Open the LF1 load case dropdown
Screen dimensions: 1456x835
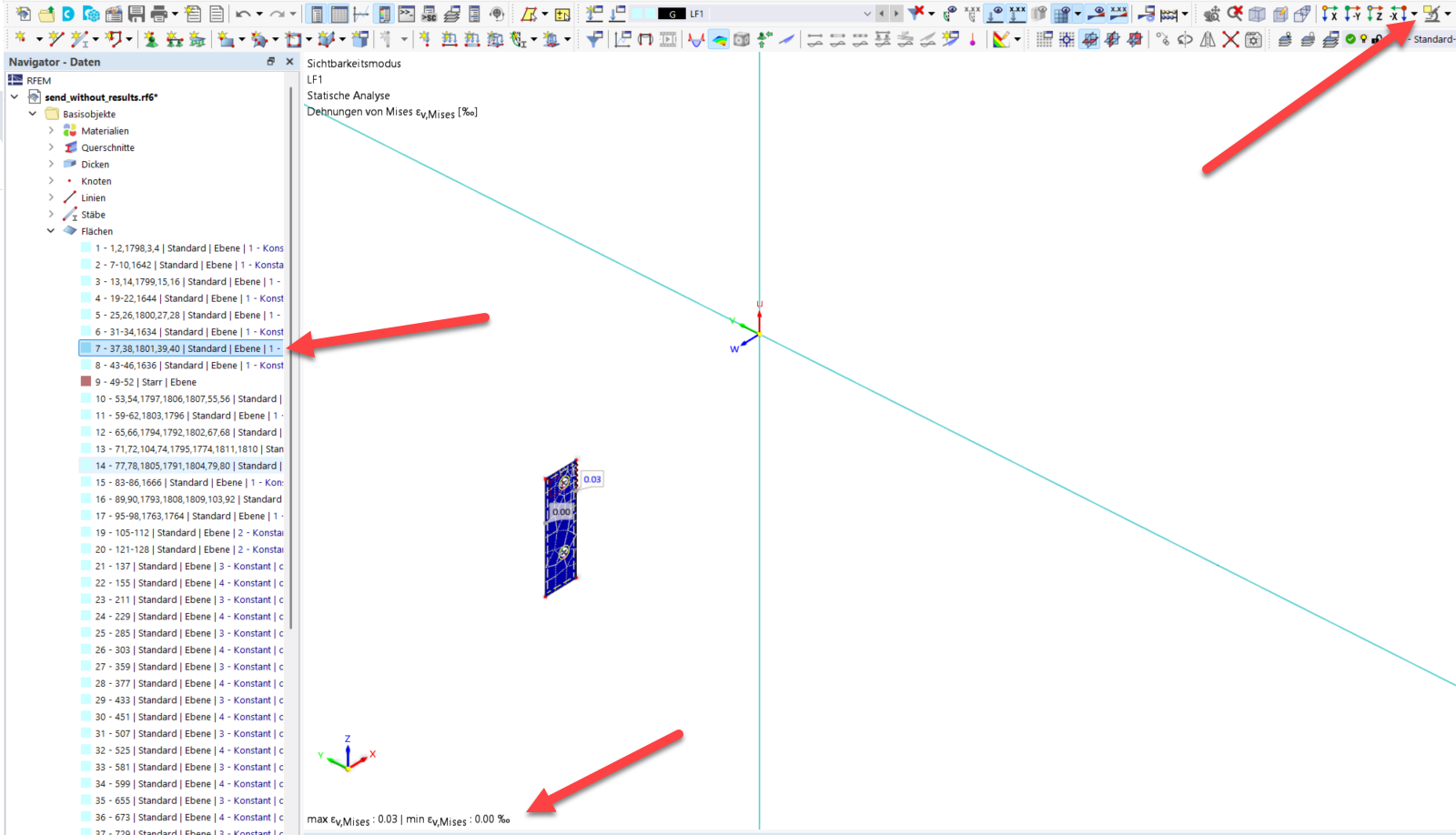click(x=866, y=14)
